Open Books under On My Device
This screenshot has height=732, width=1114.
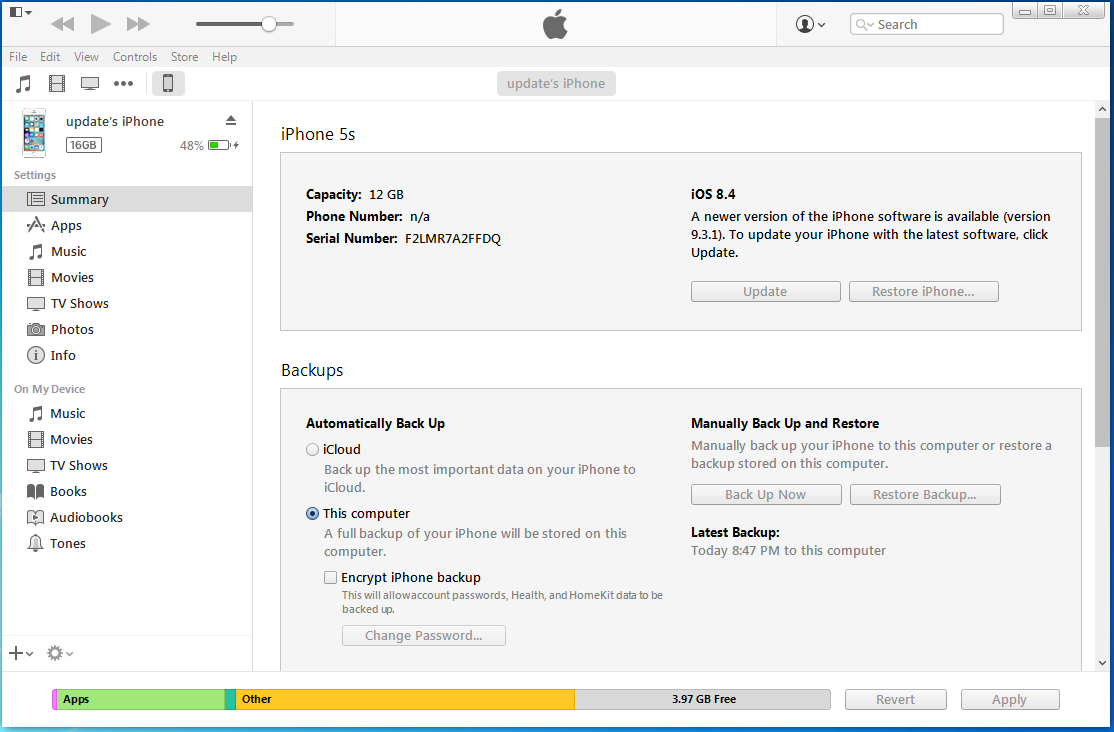127,491
